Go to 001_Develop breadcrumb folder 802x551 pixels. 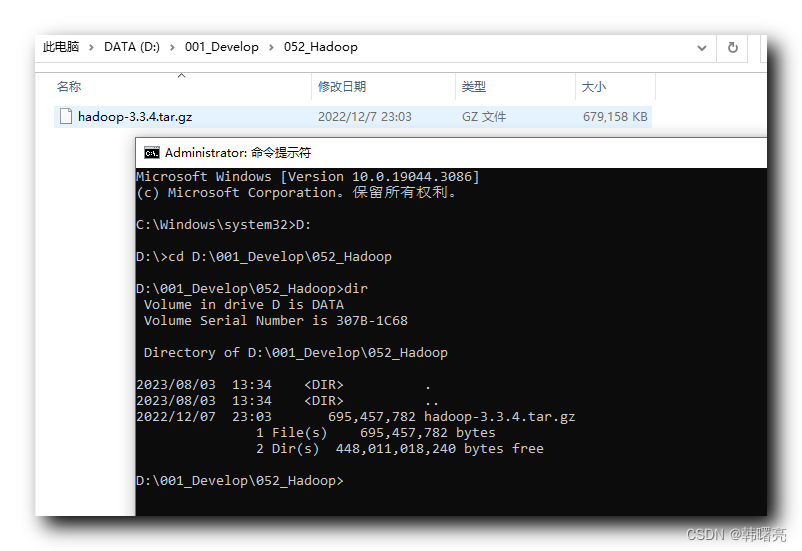pyautogui.click(x=221, y=47)
